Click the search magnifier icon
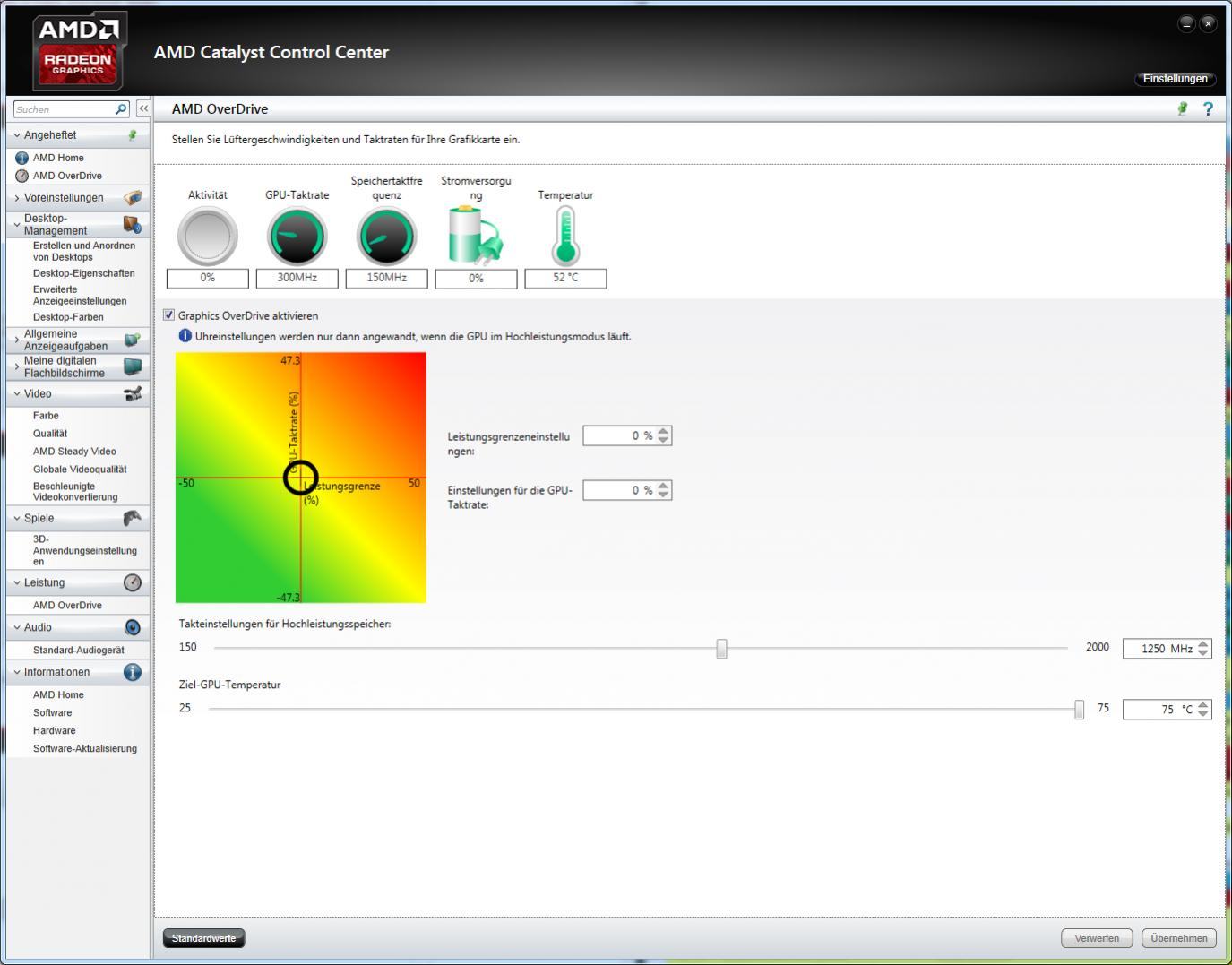The image size is (1232, 965). click(121, 108)
